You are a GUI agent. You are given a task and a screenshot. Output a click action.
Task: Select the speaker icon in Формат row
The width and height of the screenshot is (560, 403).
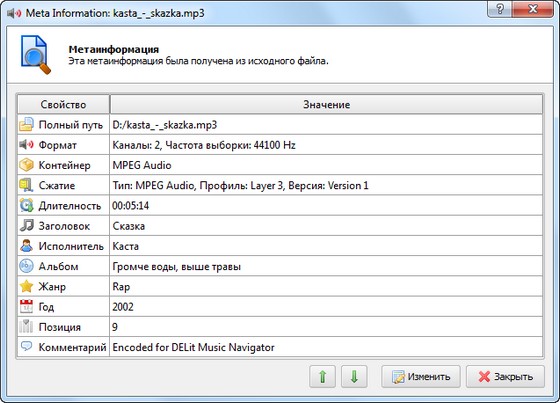pos(26,145)
